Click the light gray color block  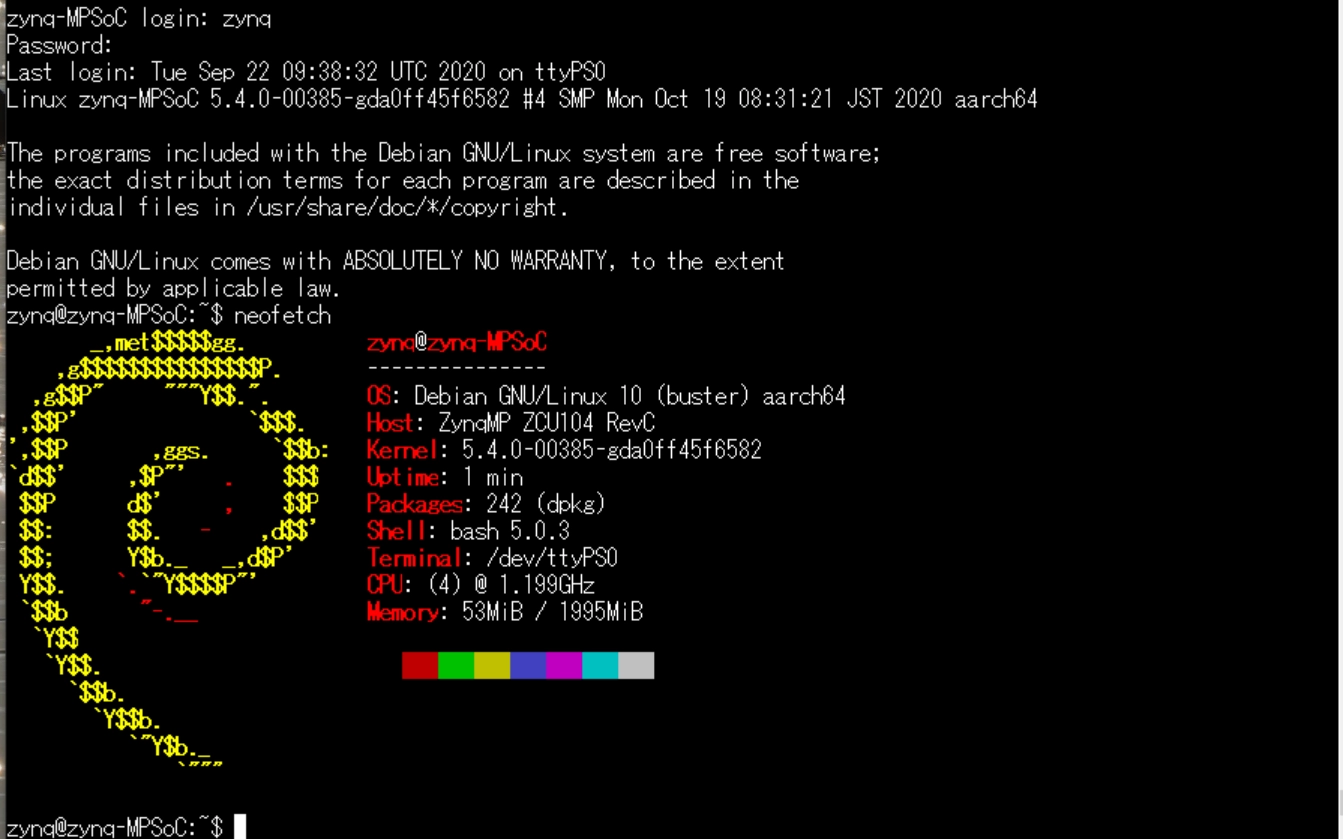(x=636, y=665)
